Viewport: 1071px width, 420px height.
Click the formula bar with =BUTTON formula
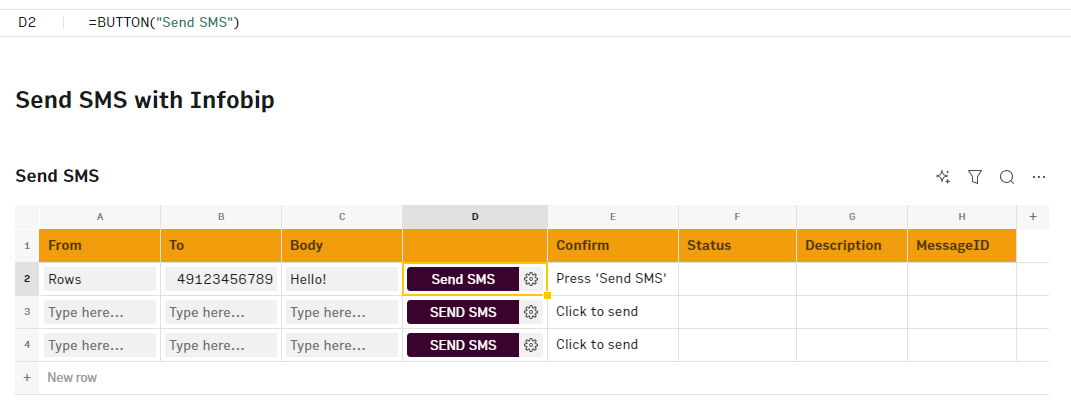[x=164, y=23]
